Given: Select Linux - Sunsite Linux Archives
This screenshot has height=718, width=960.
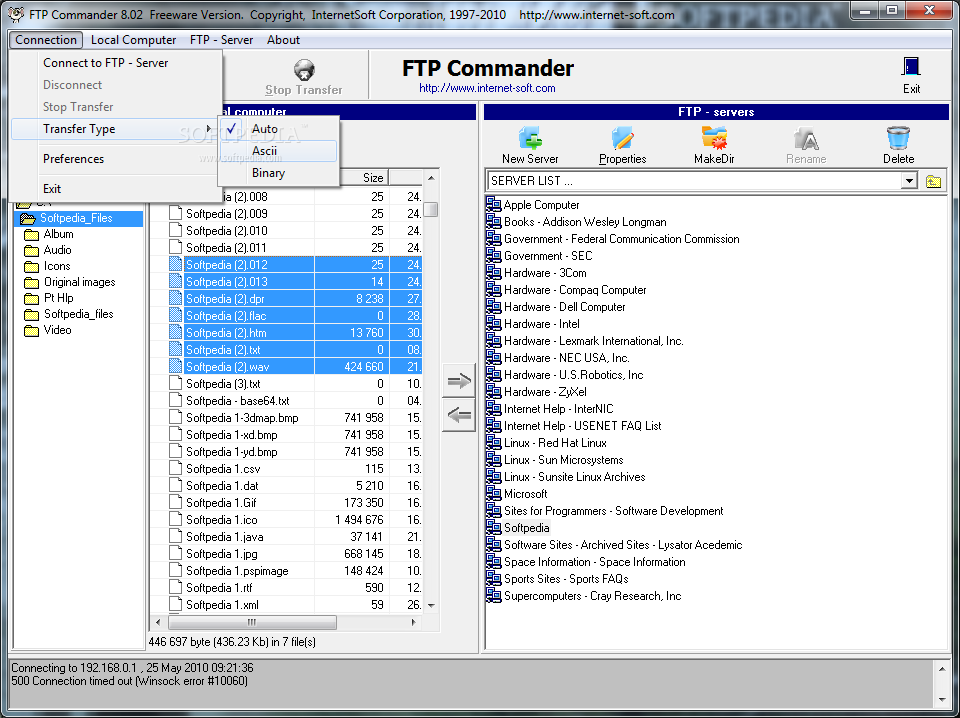Looking at the screenshot, I should 574,477.
